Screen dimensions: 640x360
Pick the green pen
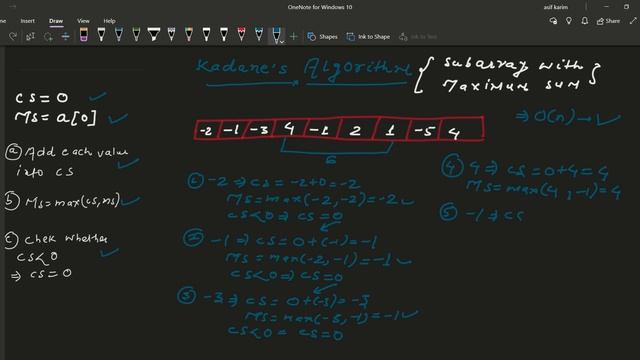click(x=136, y=35)
